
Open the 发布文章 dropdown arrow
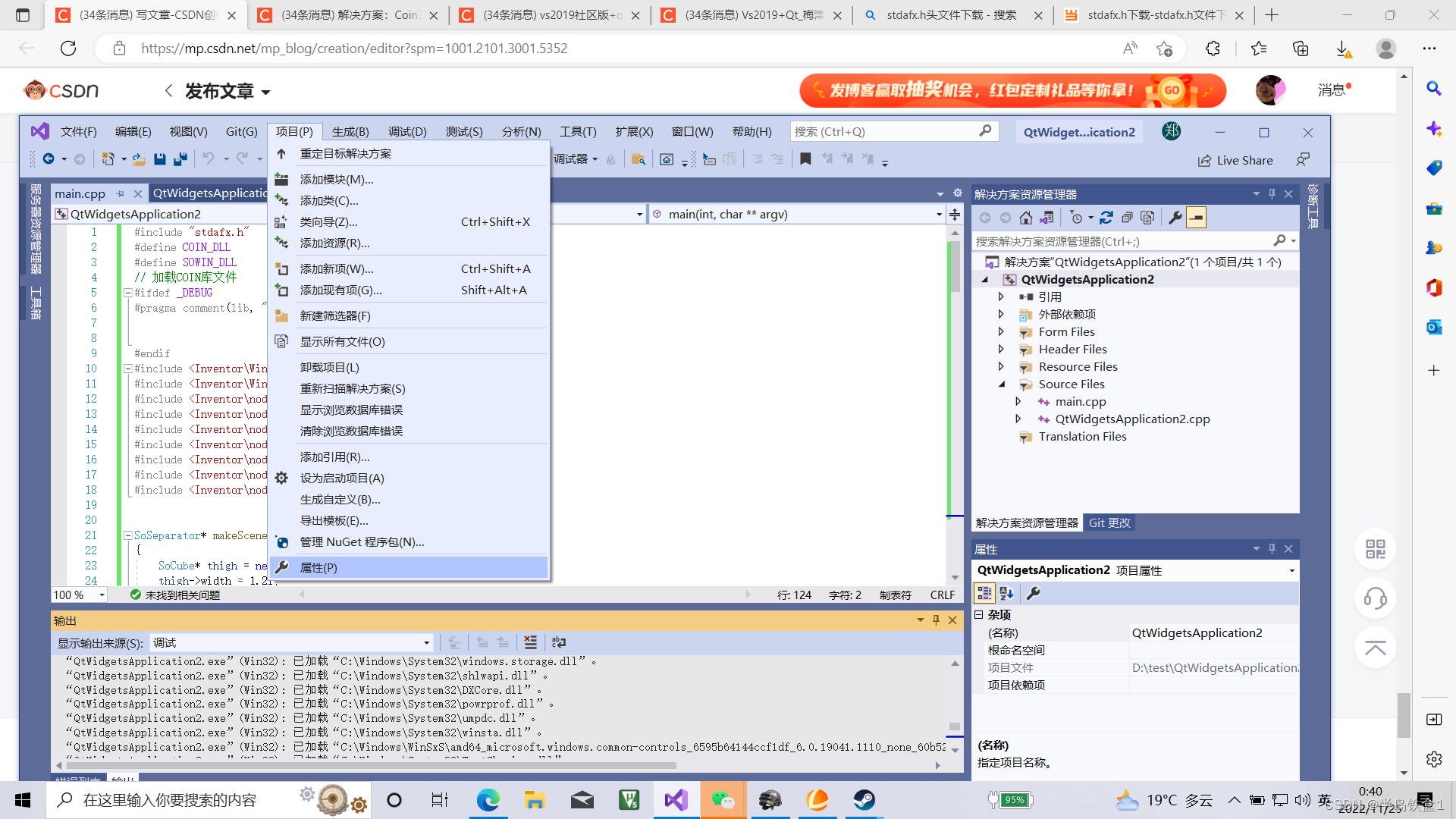click(265, 91)
